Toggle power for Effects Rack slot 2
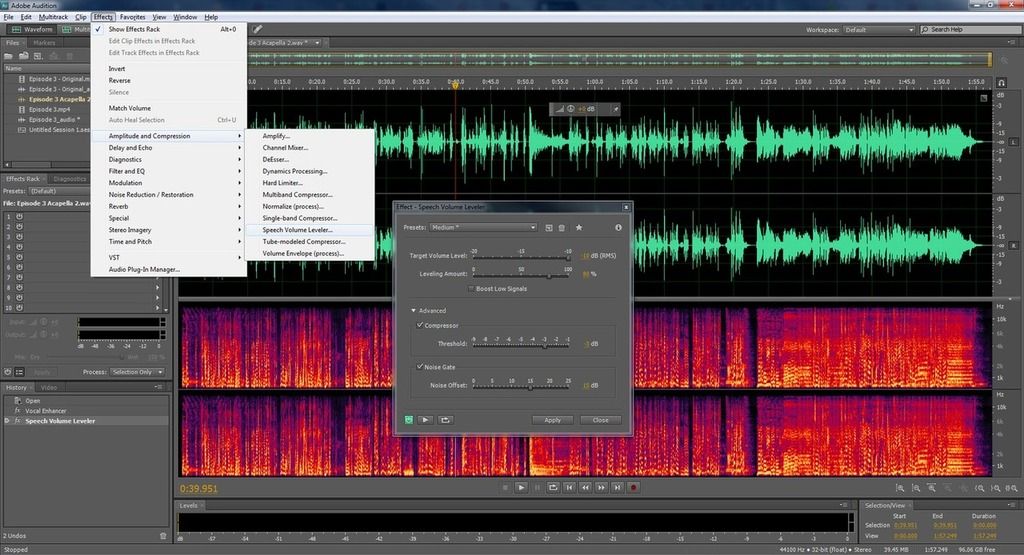This screenshot has width=1024, height=555. click(x=20, y=227)
